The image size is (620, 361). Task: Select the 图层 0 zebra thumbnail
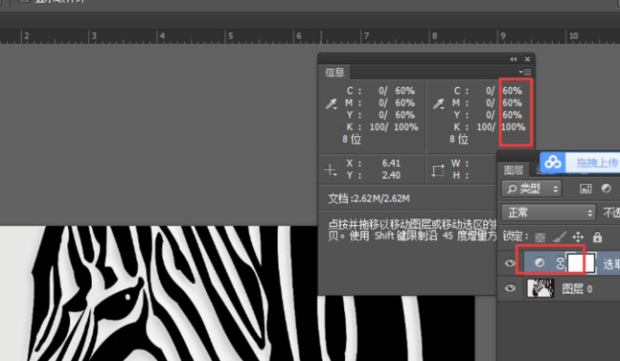pos(541,288)
